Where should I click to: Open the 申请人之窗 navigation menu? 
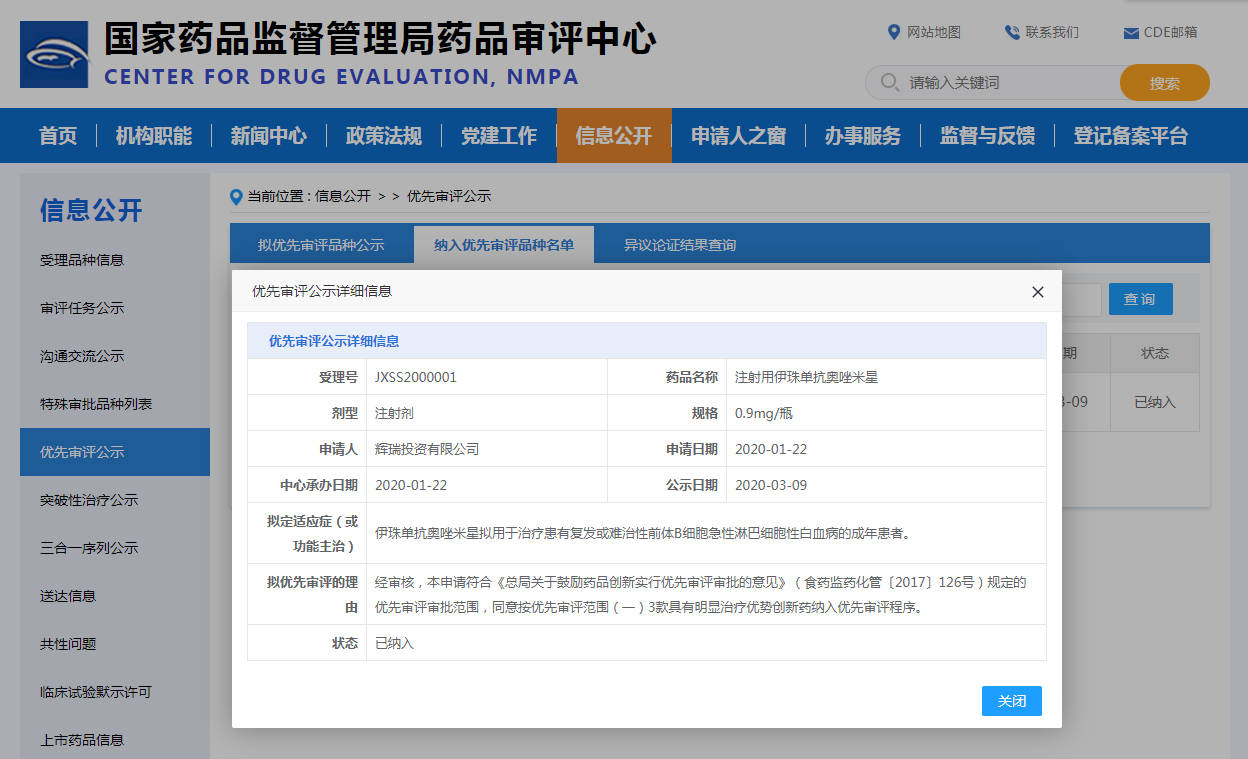(x=738, y=136)
